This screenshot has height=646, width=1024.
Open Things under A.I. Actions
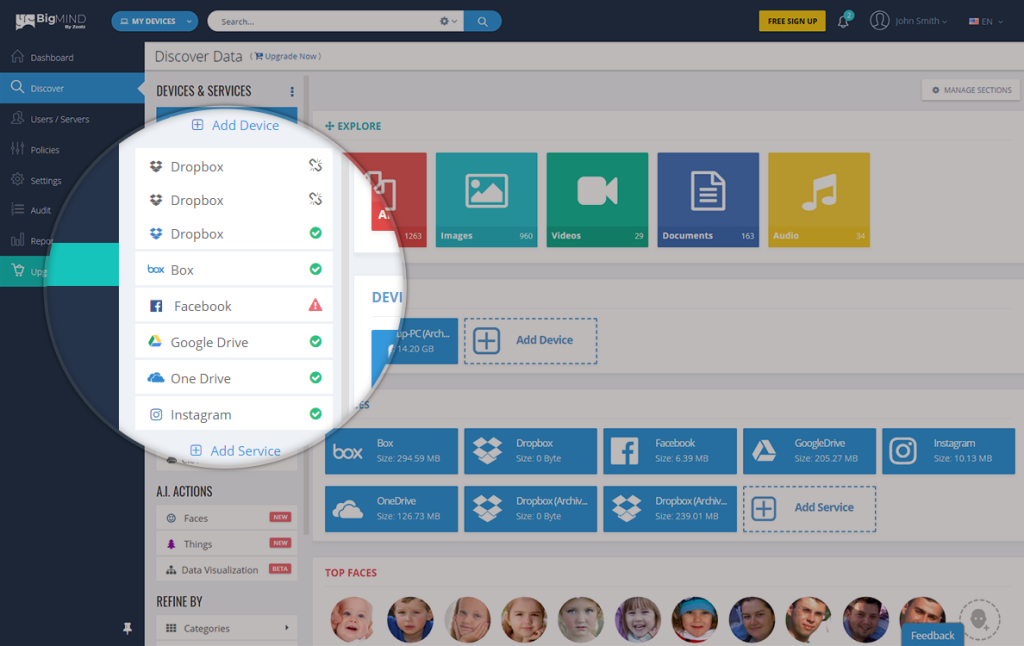coord(227,543)
